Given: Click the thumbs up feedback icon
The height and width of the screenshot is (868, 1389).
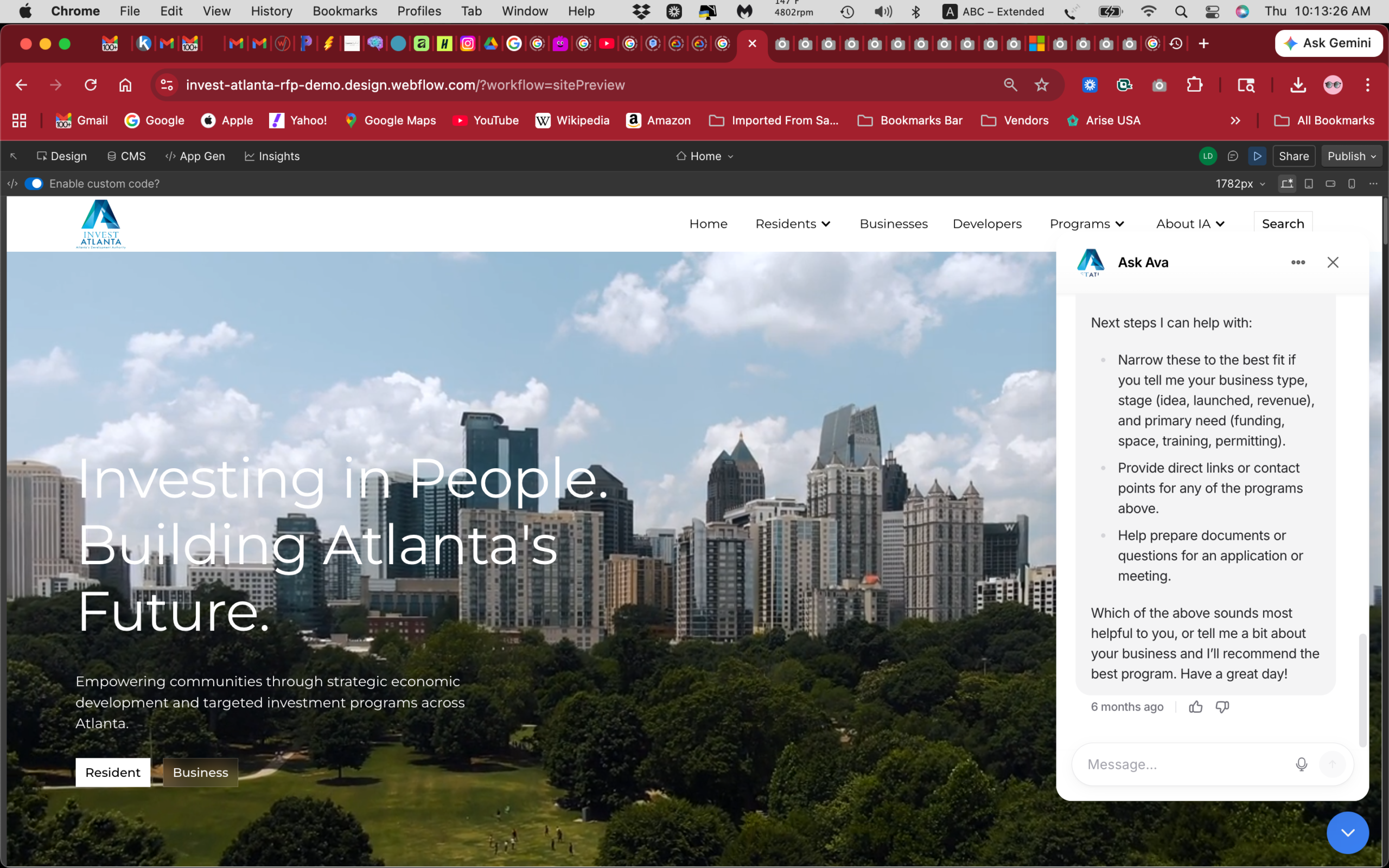Looking at the screenshot, I should (1196, 707).
